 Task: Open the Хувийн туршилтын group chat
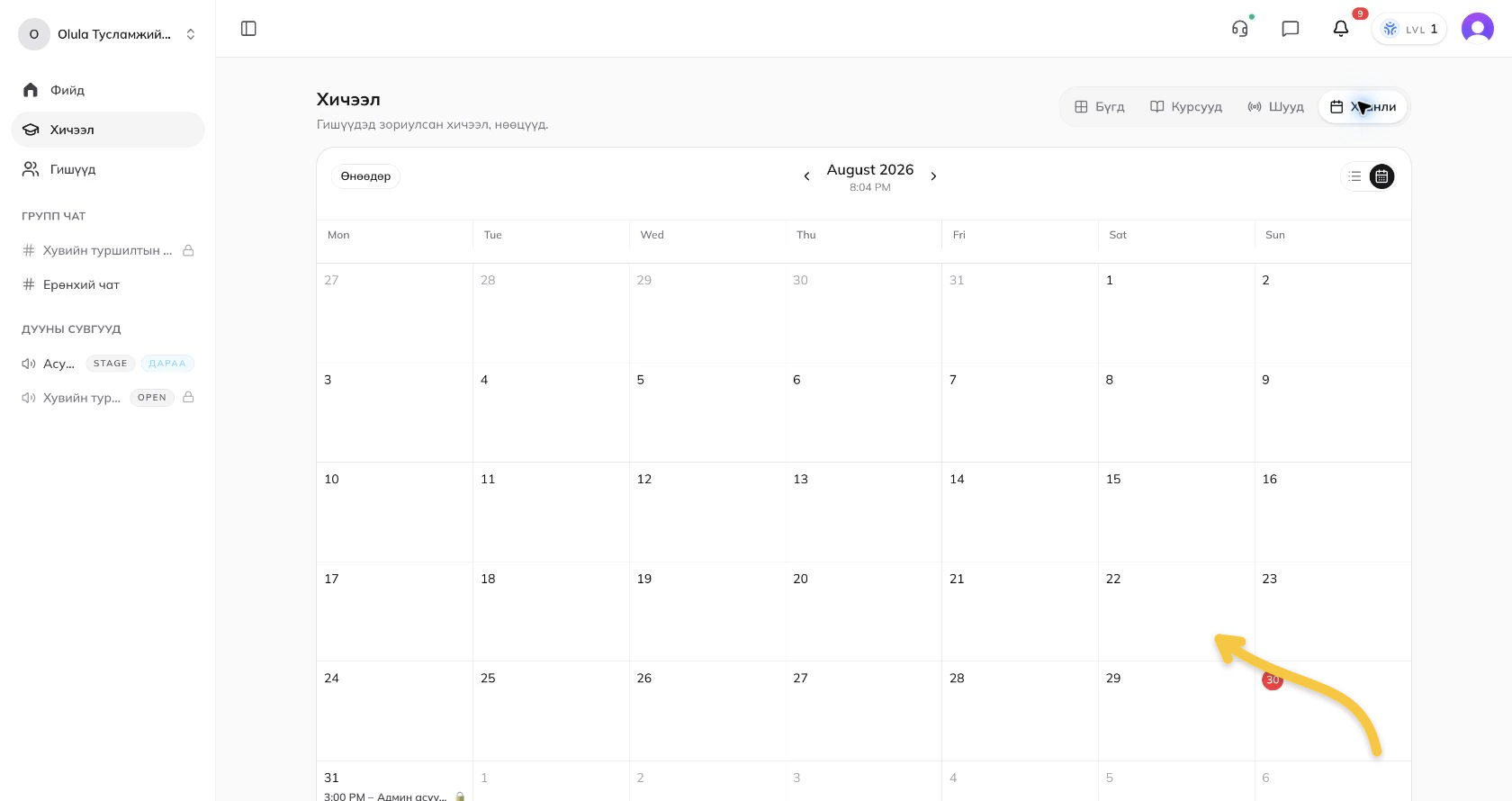[108, 250]
